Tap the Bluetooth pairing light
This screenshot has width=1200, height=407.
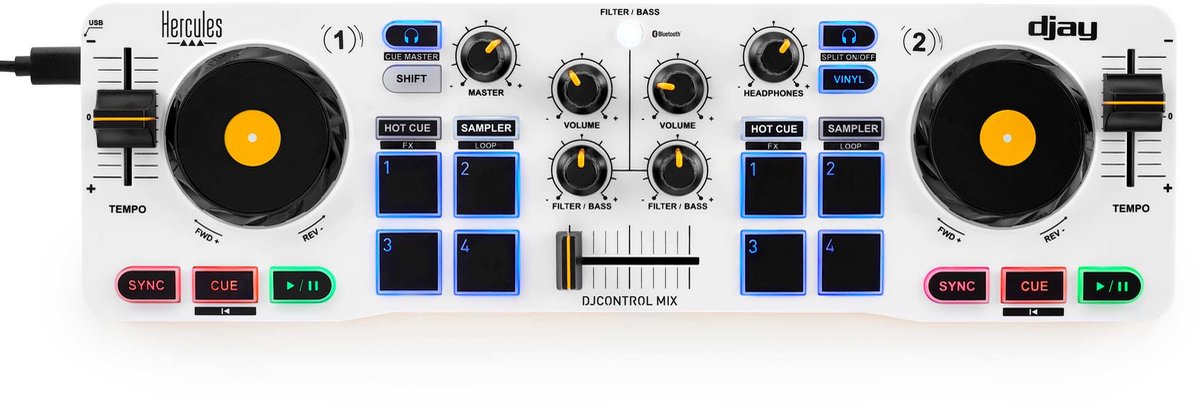coord(629,34)
